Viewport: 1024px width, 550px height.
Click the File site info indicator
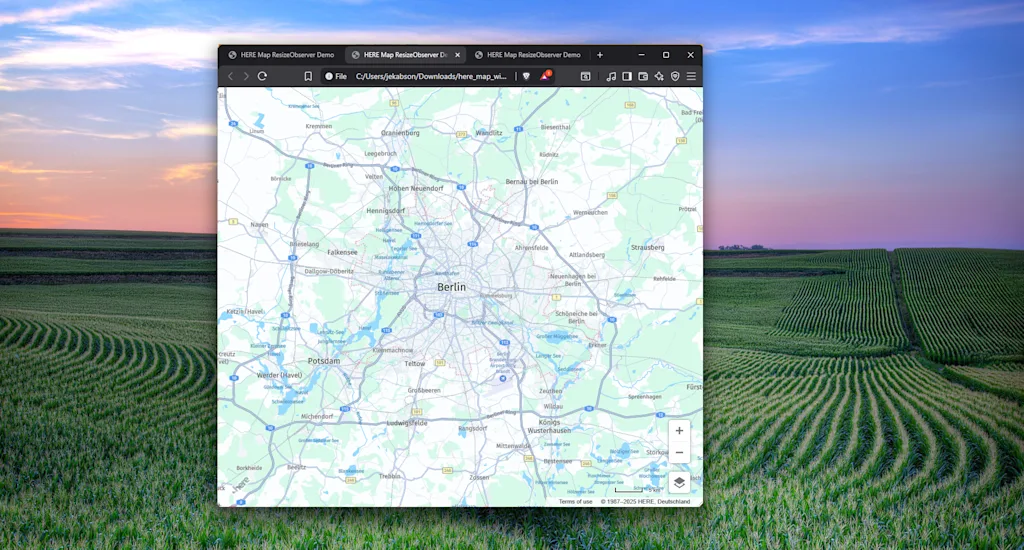336,76
